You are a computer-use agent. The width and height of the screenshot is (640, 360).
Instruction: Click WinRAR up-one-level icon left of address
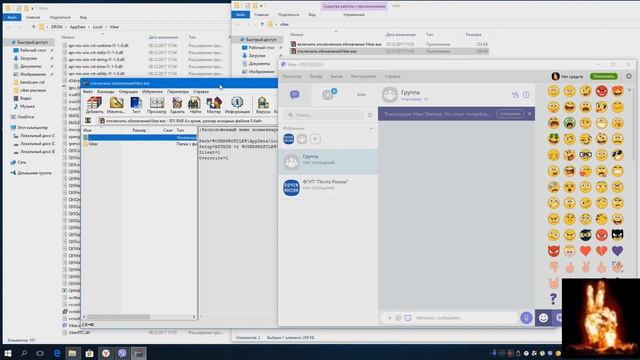coord(88,121)
